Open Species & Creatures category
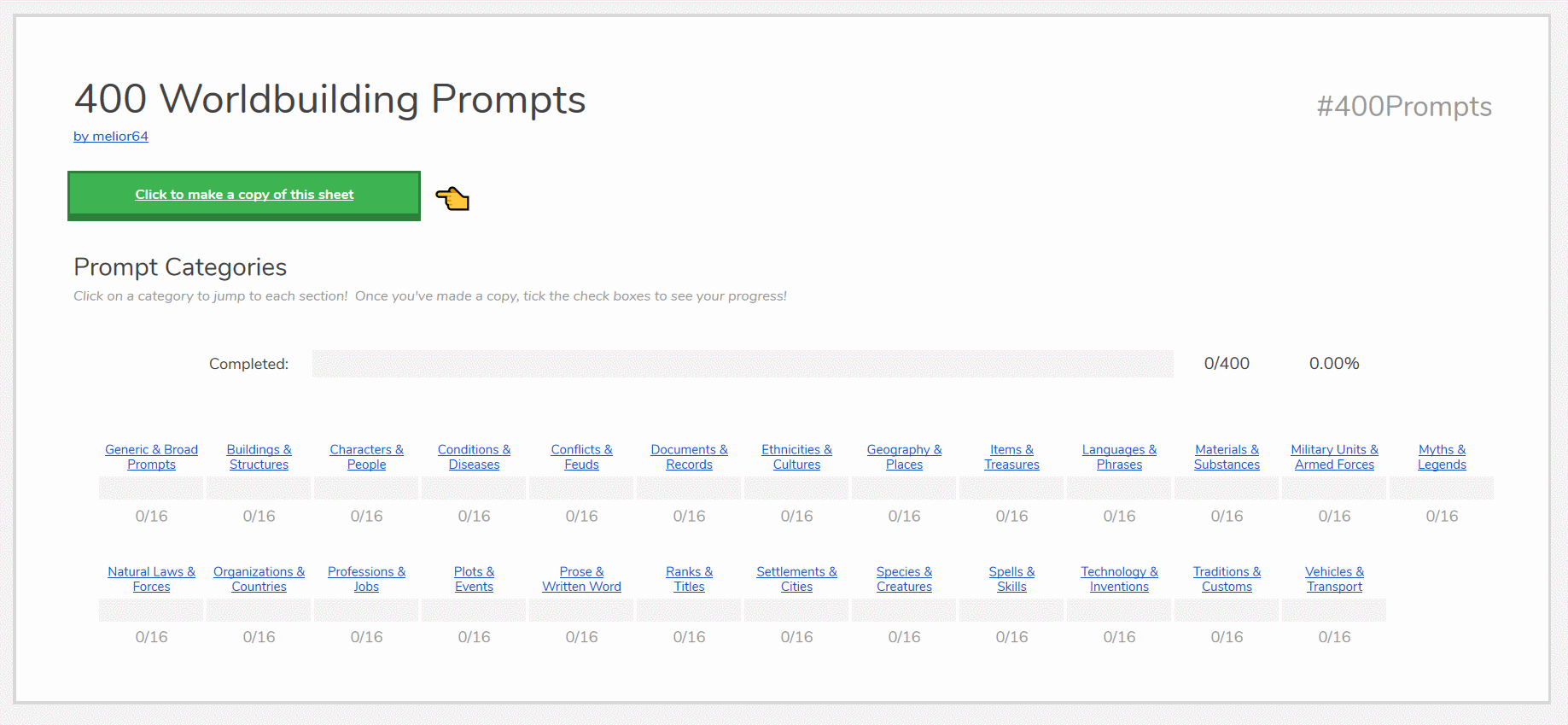1568x725 pixels. pos(904,579)
